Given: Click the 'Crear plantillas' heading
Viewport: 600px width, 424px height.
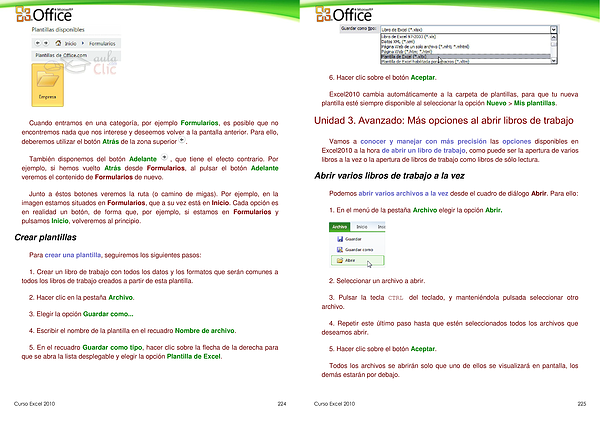Looking at the screenshot, I should point(46,237).
